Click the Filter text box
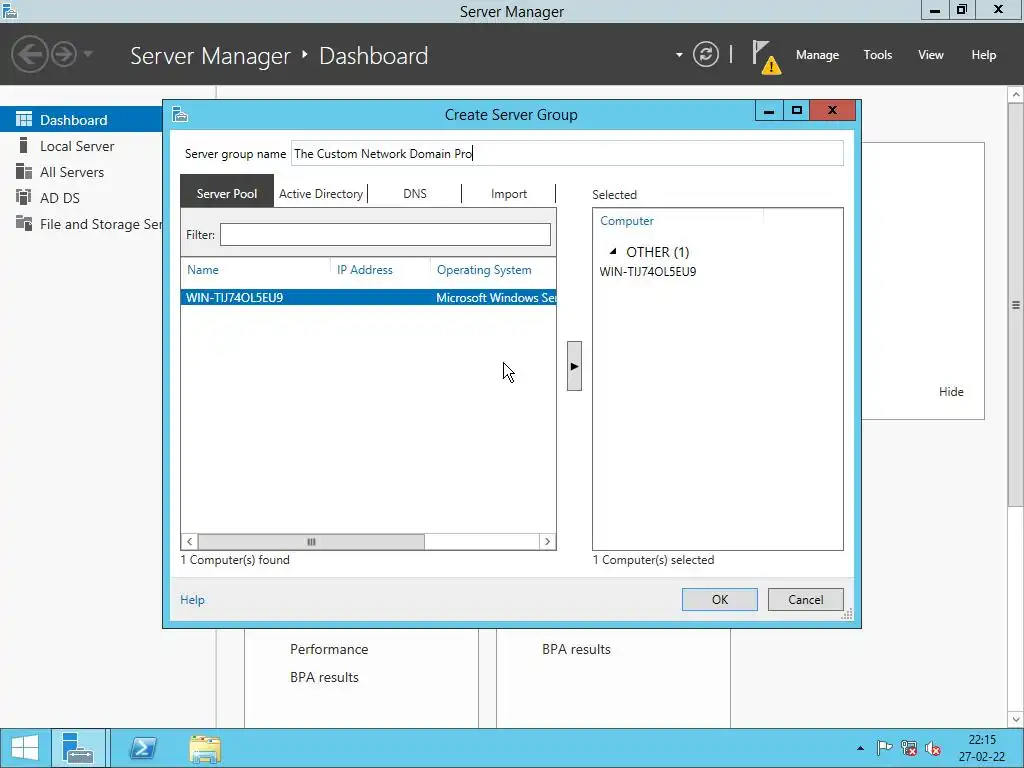Image resolution: width=1024 pixels, height=768 pixels. (x=385, y=234)
